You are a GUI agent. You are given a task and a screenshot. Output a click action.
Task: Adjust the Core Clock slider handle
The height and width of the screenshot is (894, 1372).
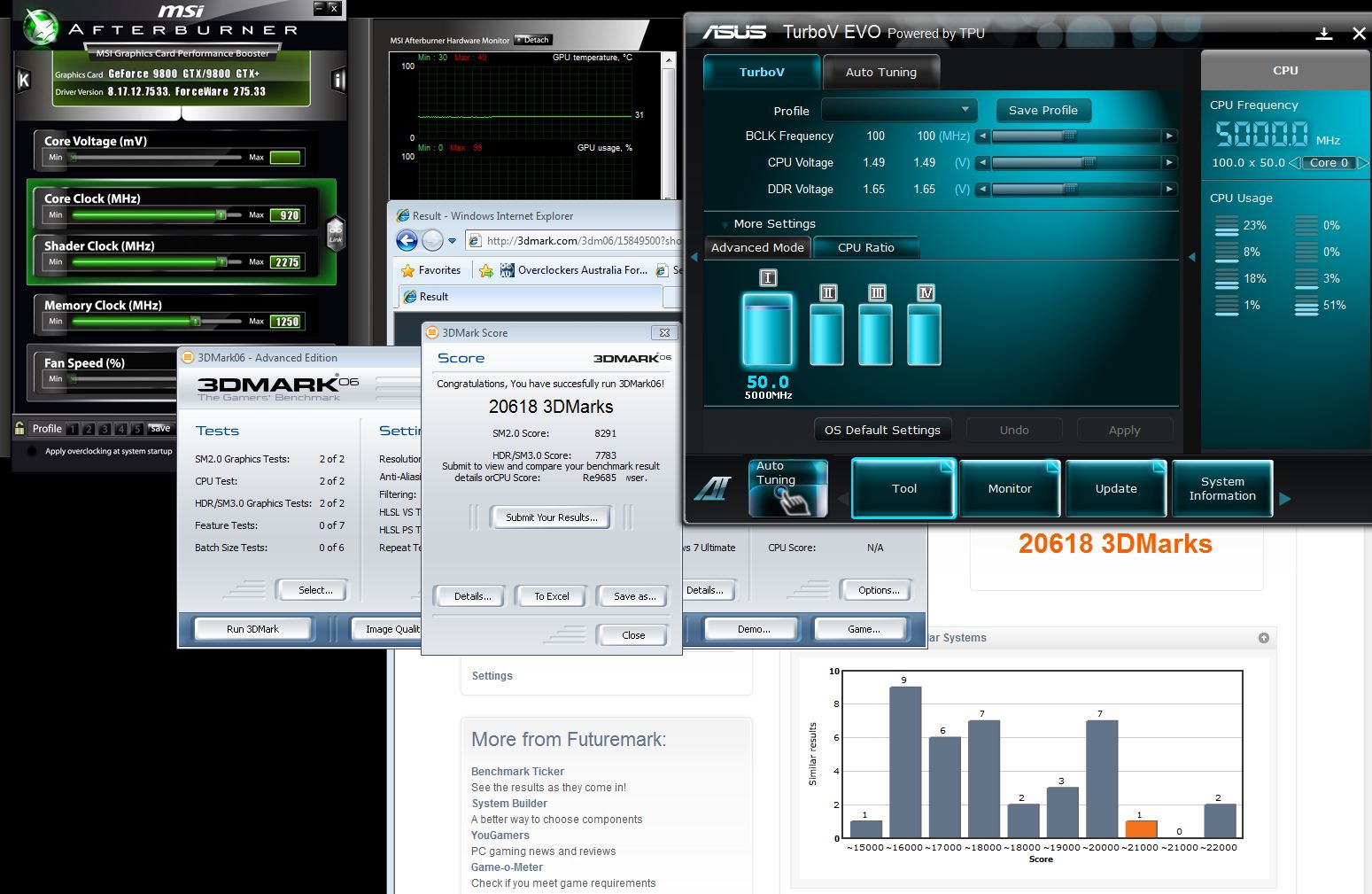point(221,214)
